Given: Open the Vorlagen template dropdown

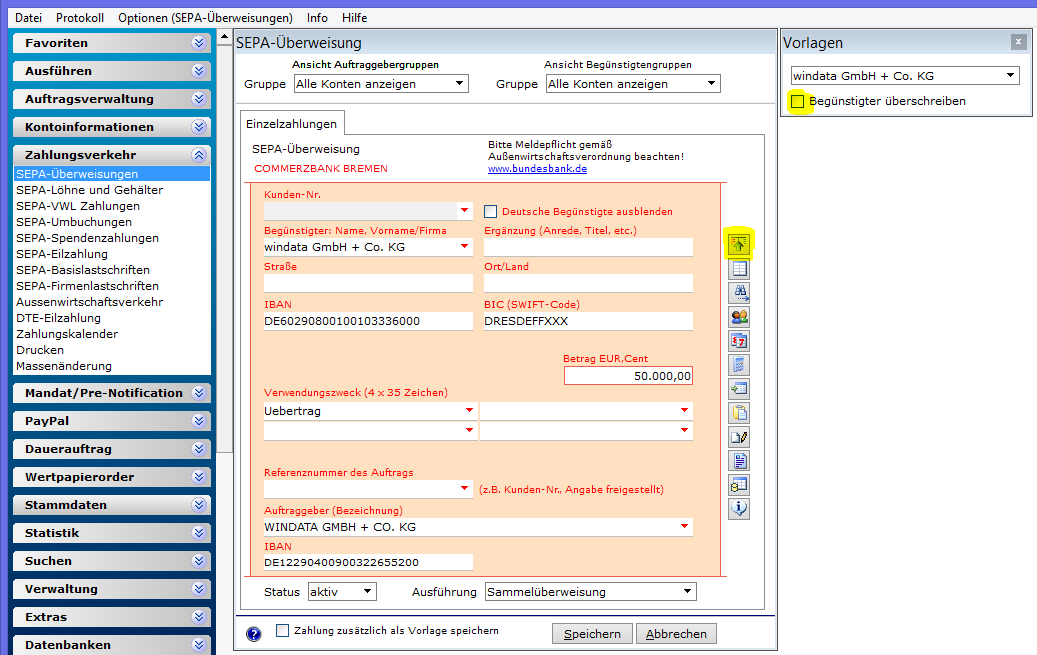Looking at the screenshot, I should point(904,76).
